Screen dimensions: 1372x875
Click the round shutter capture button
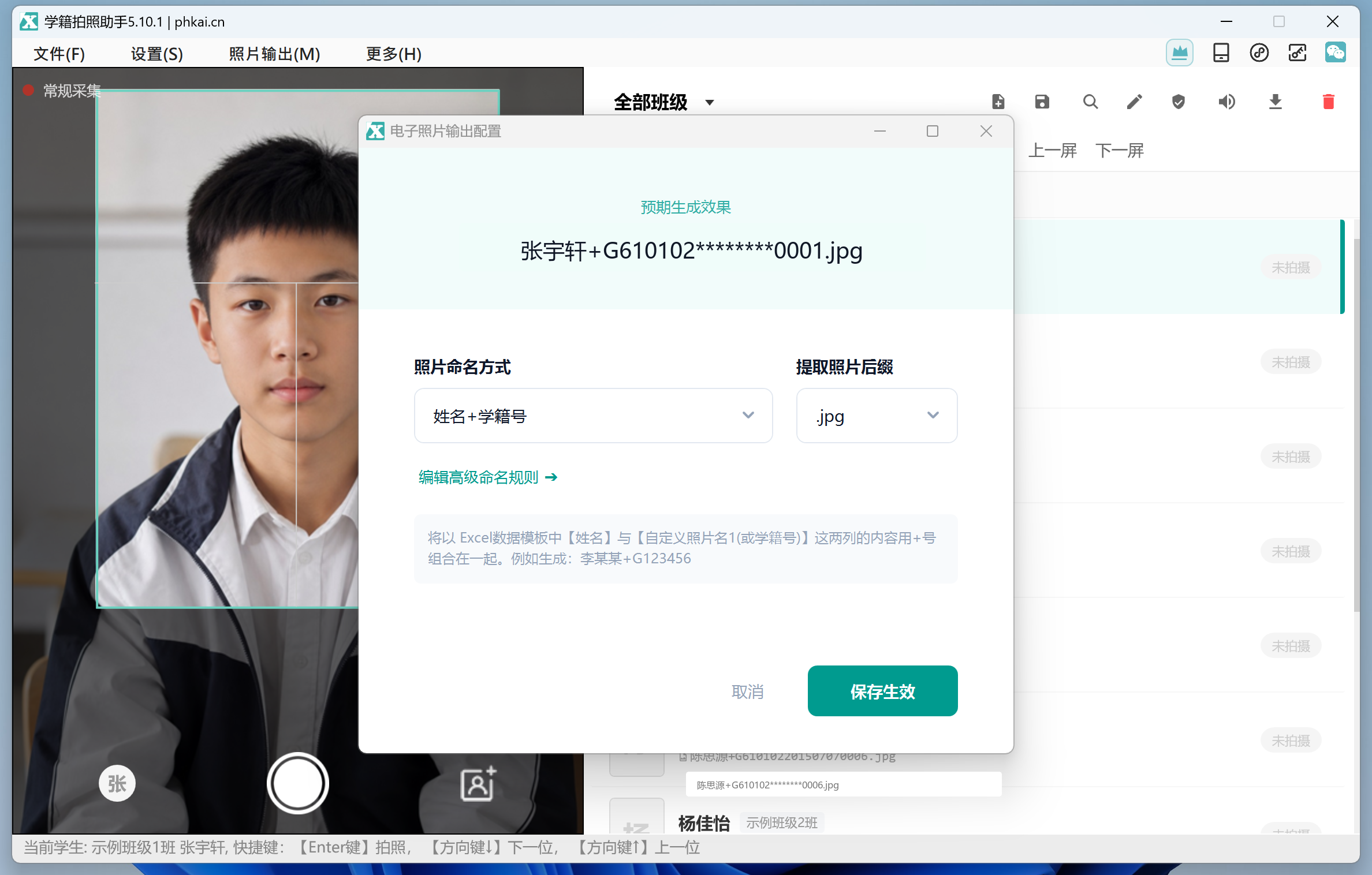tap(297, 783)
